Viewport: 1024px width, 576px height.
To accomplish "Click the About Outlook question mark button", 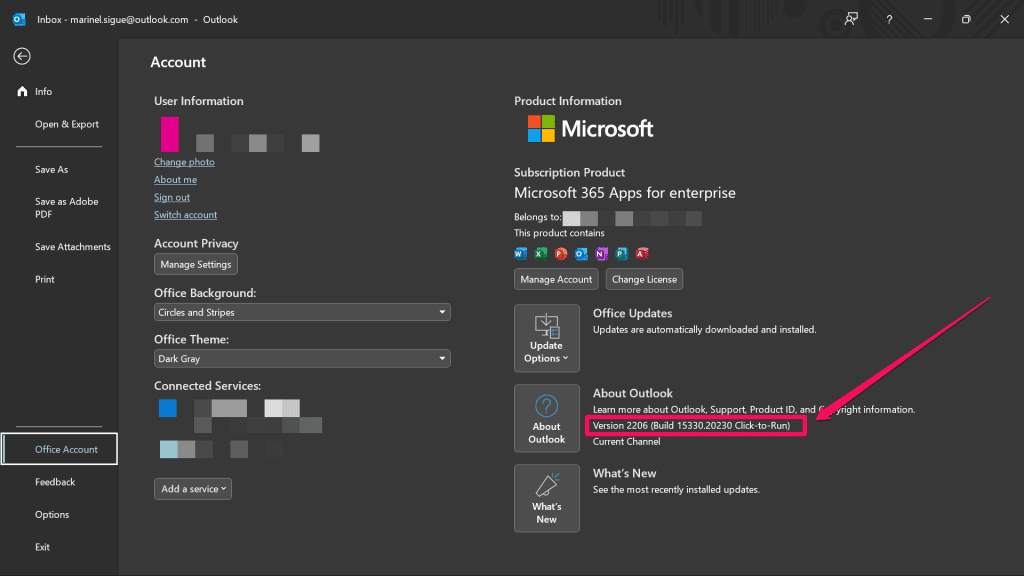I will [x=546, y=418].
